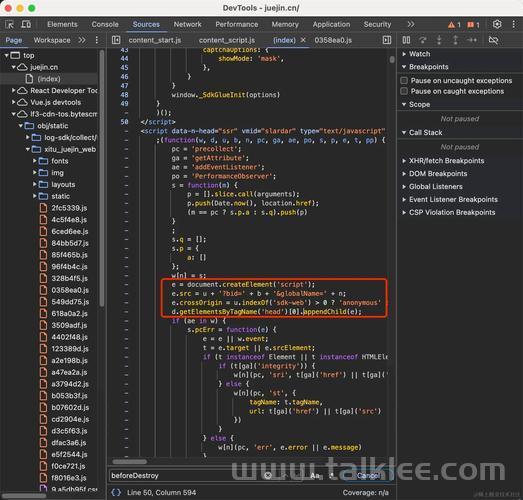This screenshot has width=523, height=500.
Task: Expand the Vue.js devtools tree node
Action: click(x=14, y=102)
